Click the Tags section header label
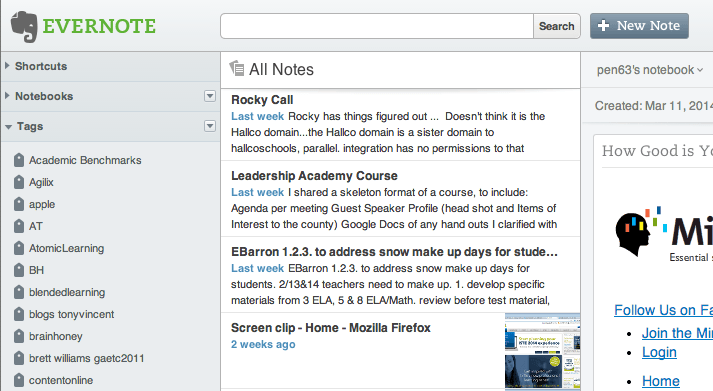The image size is (713, 391). [x=30, y=126]
